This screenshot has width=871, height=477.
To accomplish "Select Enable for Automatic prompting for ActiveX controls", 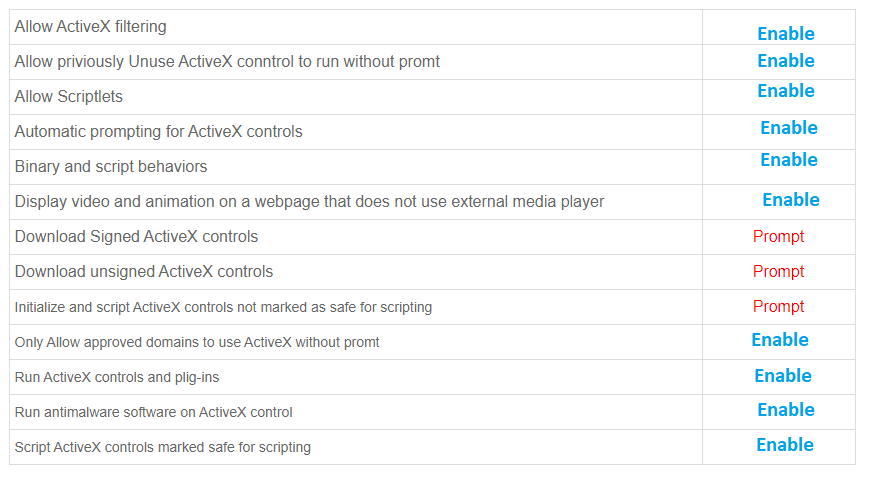I will click(x=788, y=128).
